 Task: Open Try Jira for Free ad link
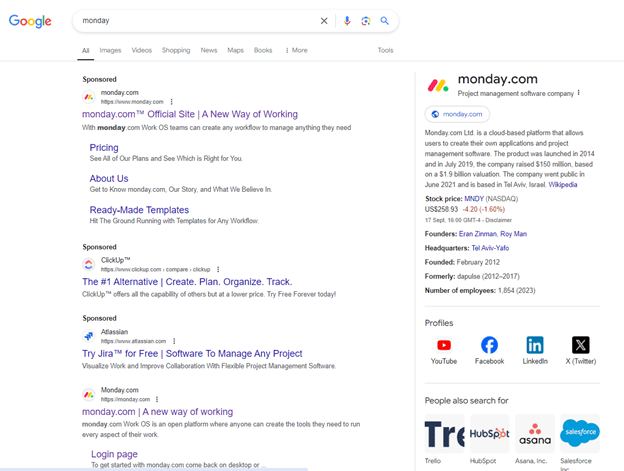[192, 354]
